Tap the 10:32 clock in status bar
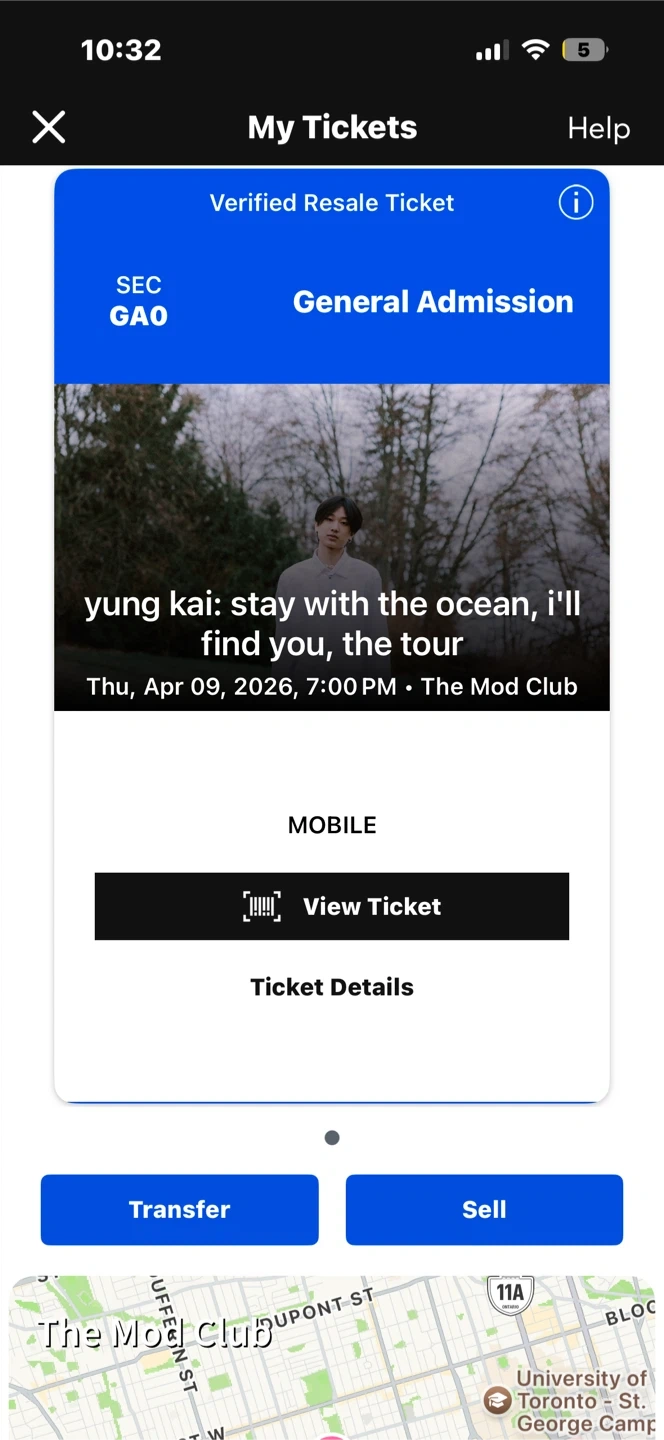 click(x=121, y=50)
